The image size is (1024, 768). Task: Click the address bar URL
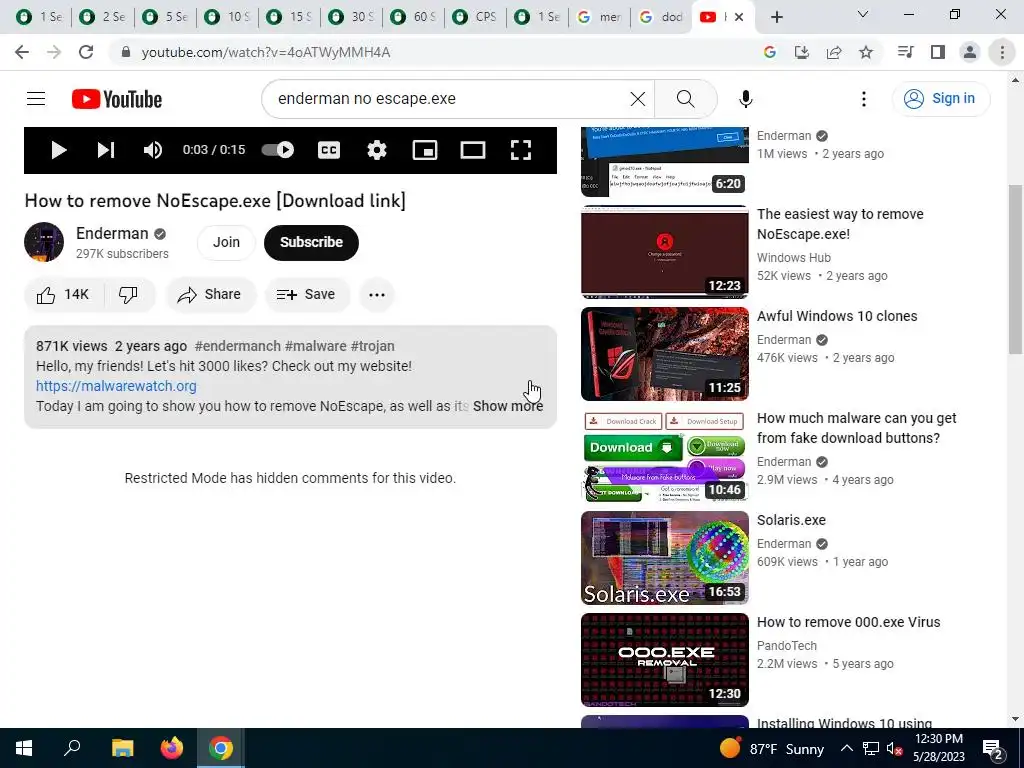tap(266, 52)
